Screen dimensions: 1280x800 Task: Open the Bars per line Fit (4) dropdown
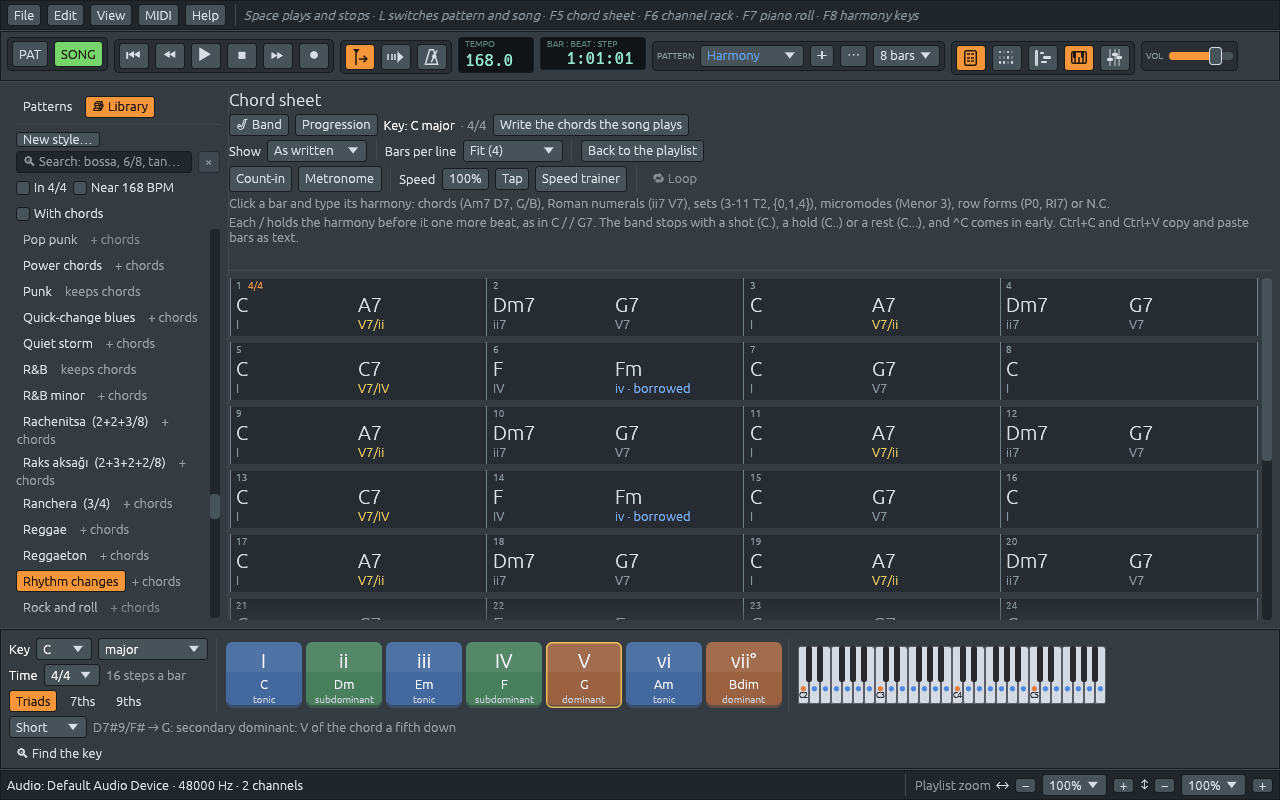(x=513, y=151)
